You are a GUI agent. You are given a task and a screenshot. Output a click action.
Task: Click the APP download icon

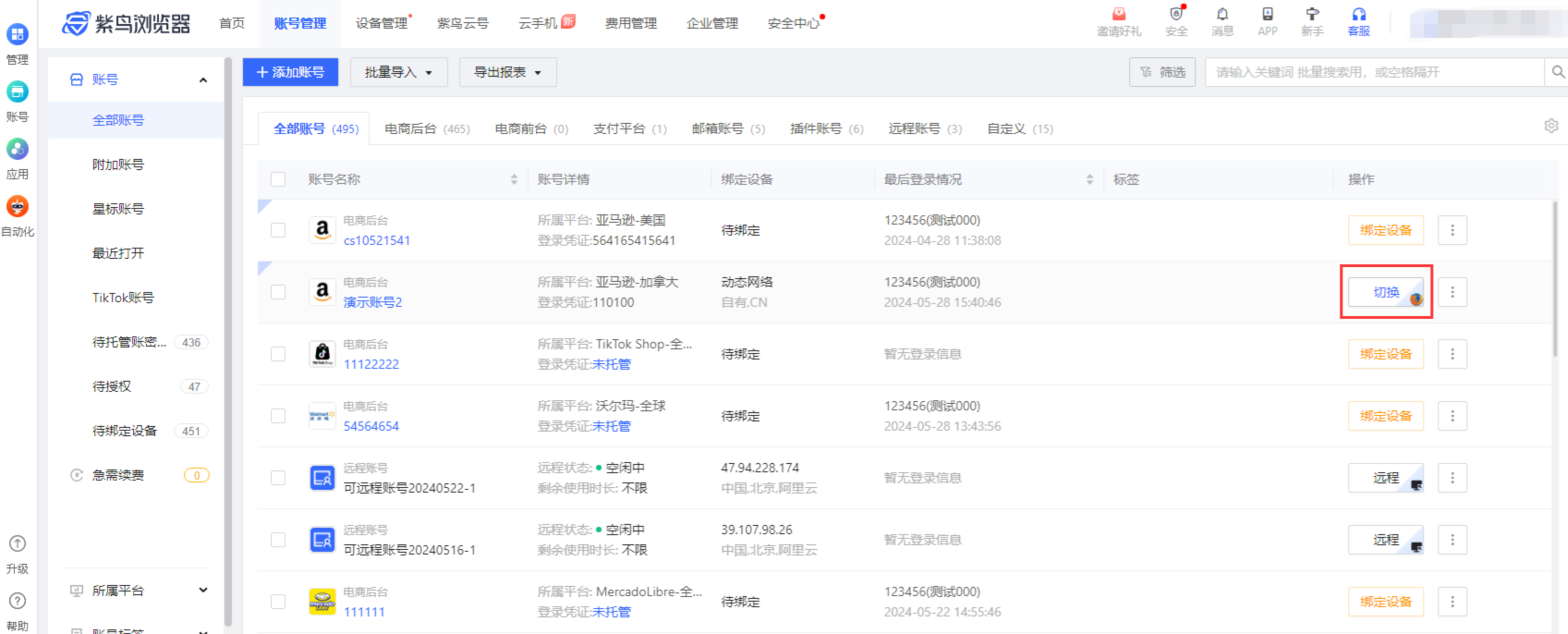[1267, 15]
